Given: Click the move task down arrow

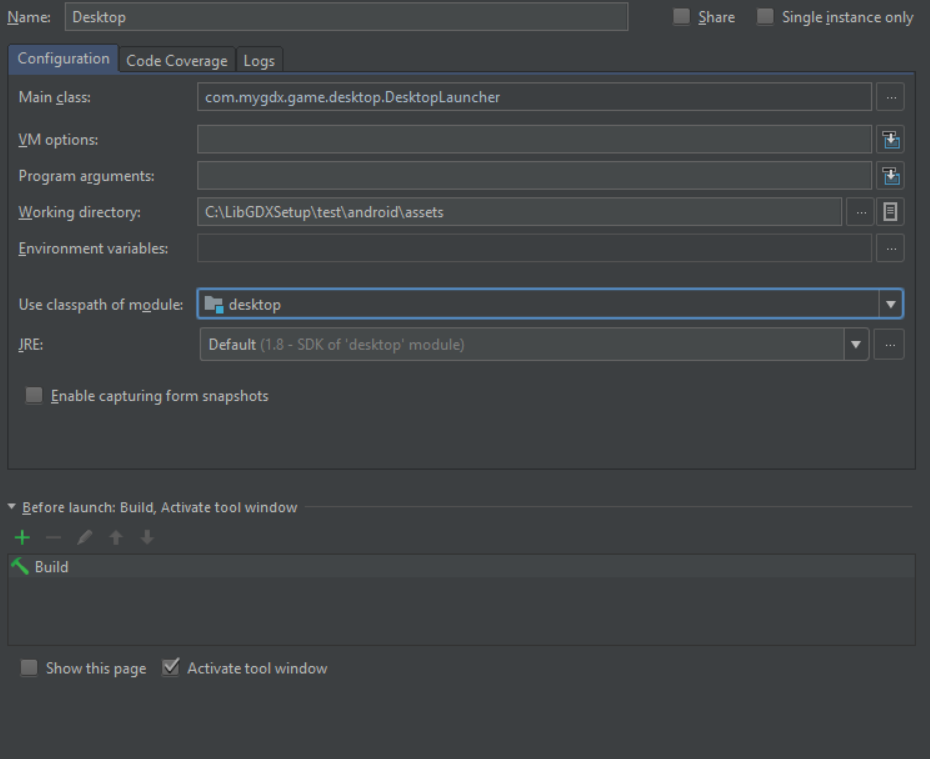Looking at the screenshot, I should [x=147, y=537].
